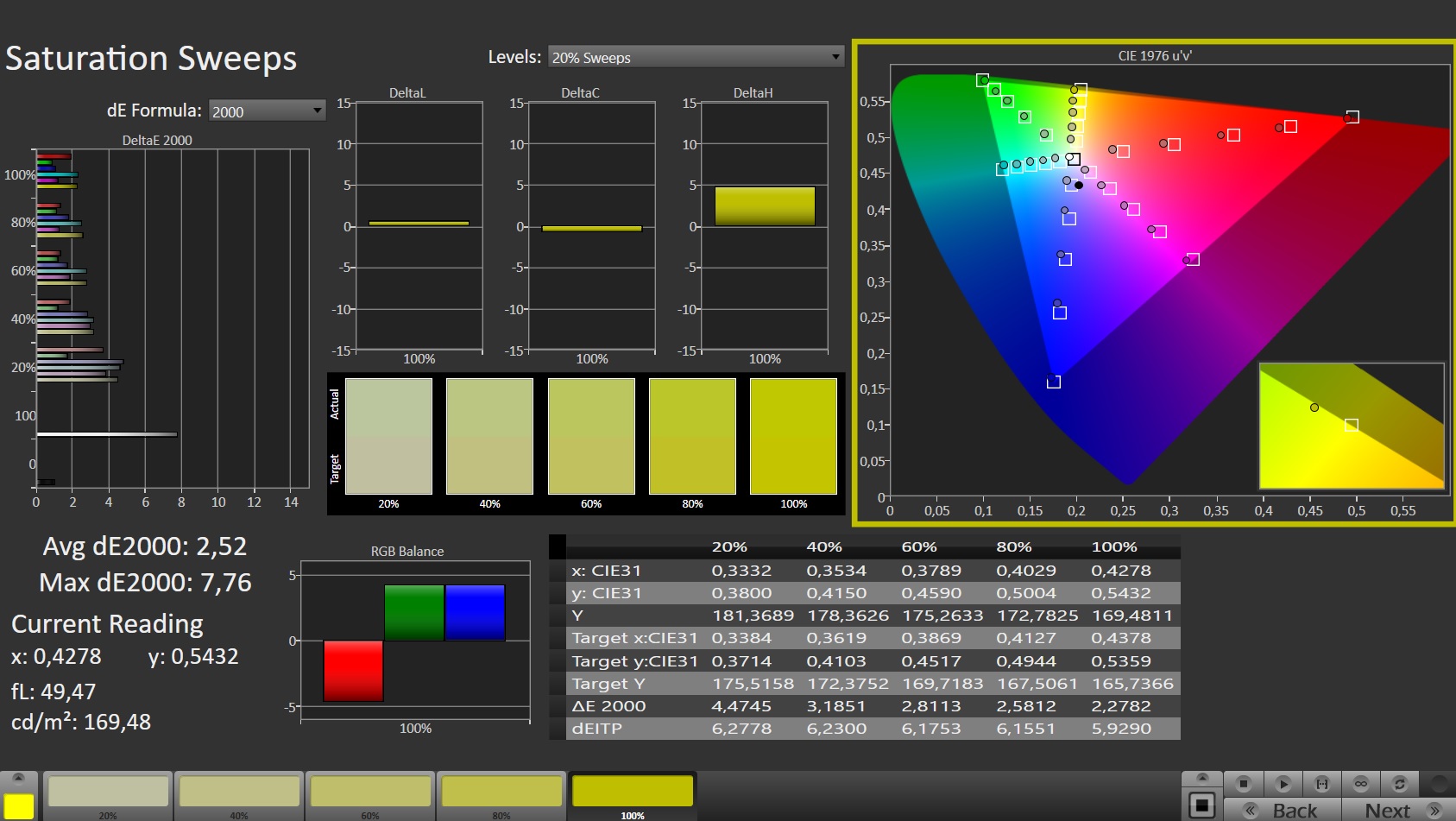The width and height of the screenshot is (1456, 821).
Task: Click the refresh cycle arrows icon
Action: tap(1400, 784)
